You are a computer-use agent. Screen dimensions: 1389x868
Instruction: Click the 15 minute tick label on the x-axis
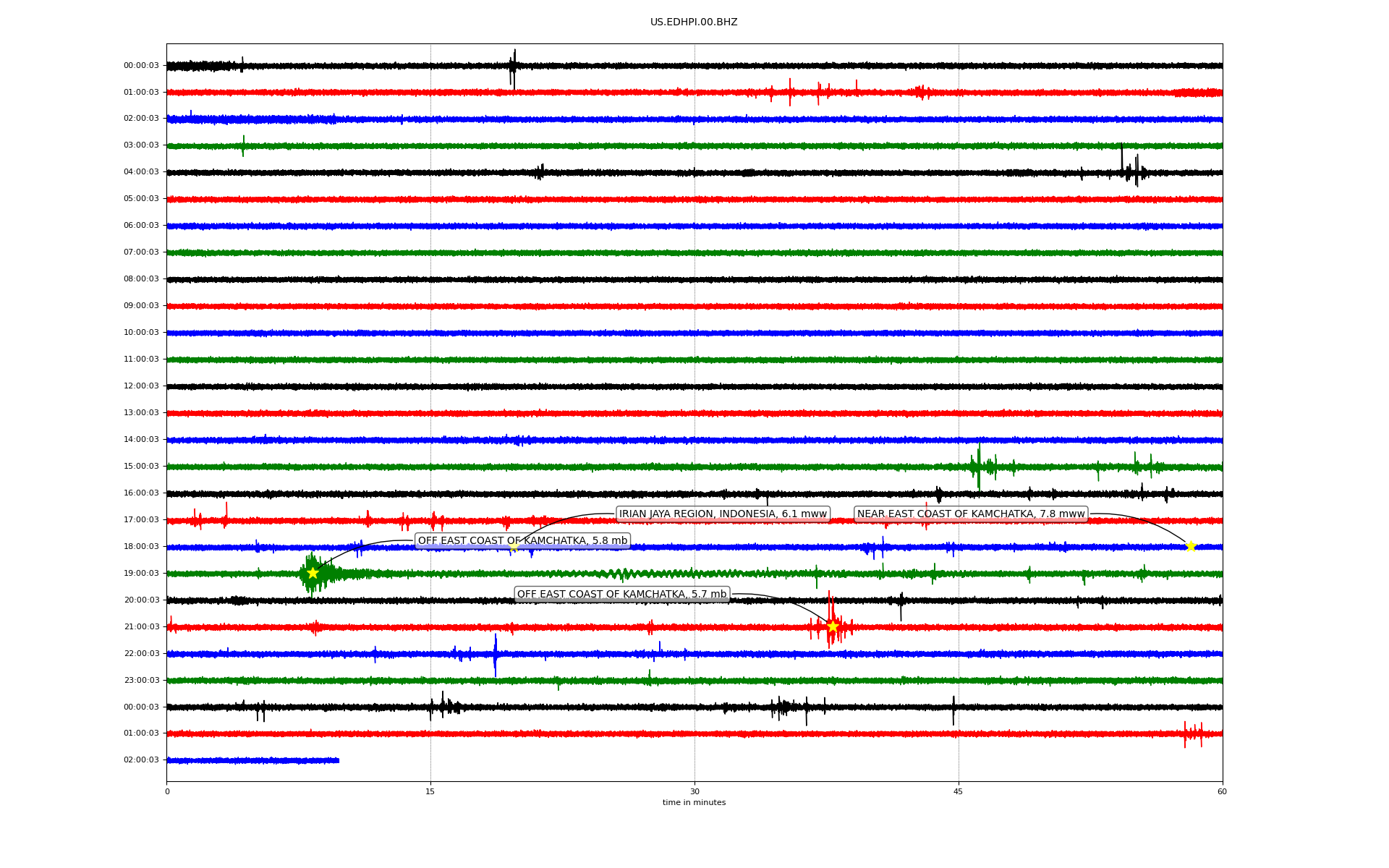(x=430, y=792)
